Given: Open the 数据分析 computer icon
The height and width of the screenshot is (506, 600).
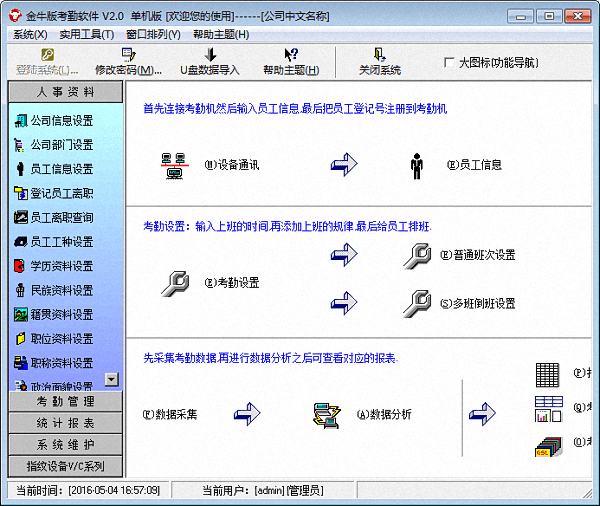Looking at the screenshot, I should tap(323, 413).
